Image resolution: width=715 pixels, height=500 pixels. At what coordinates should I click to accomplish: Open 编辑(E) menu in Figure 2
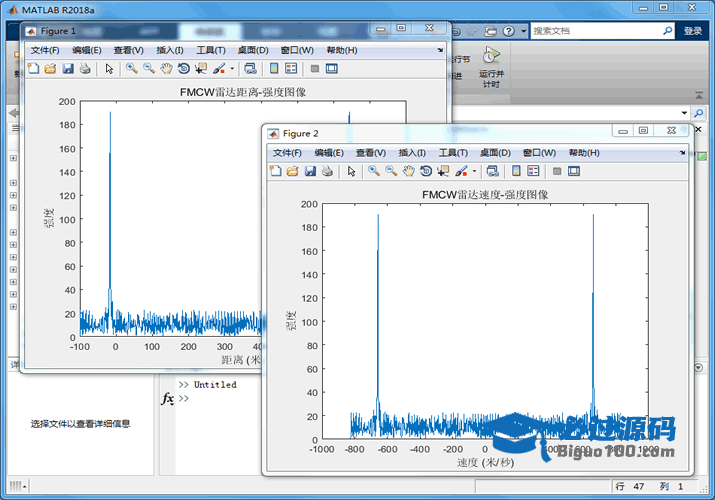[x=329, y=153]
